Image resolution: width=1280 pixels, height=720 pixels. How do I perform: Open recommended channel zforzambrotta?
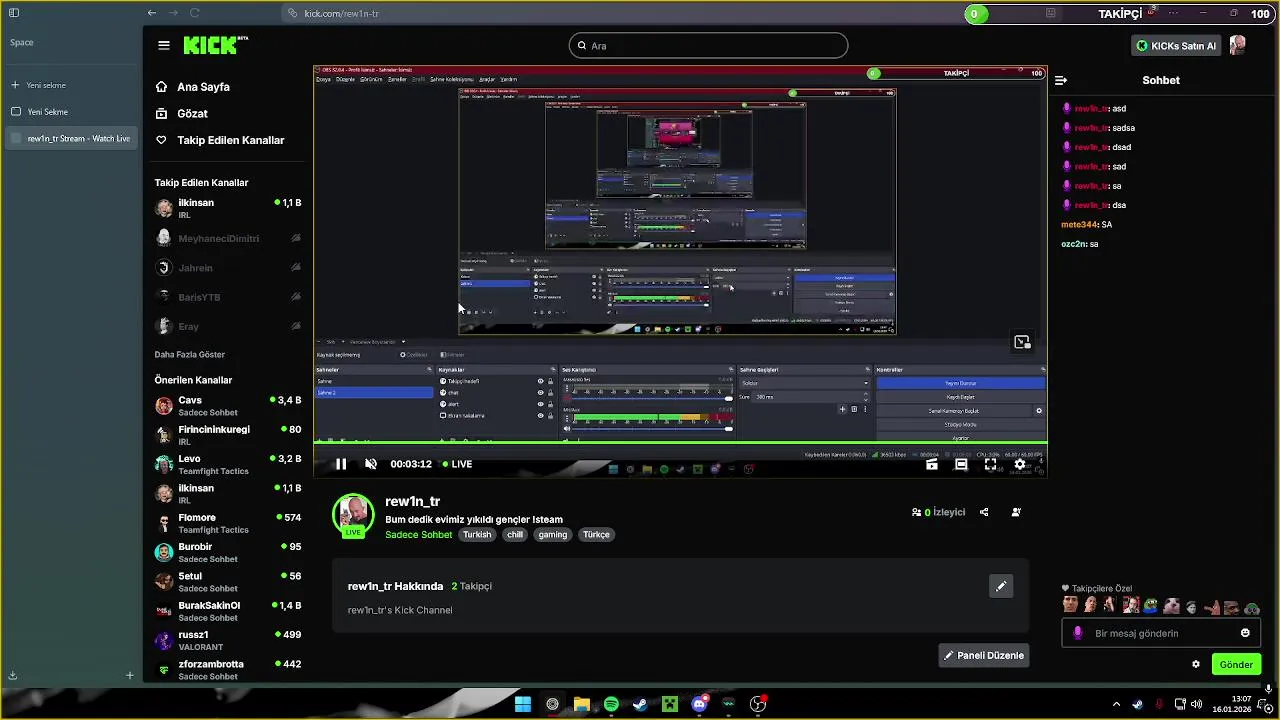(x=228, y=669)
